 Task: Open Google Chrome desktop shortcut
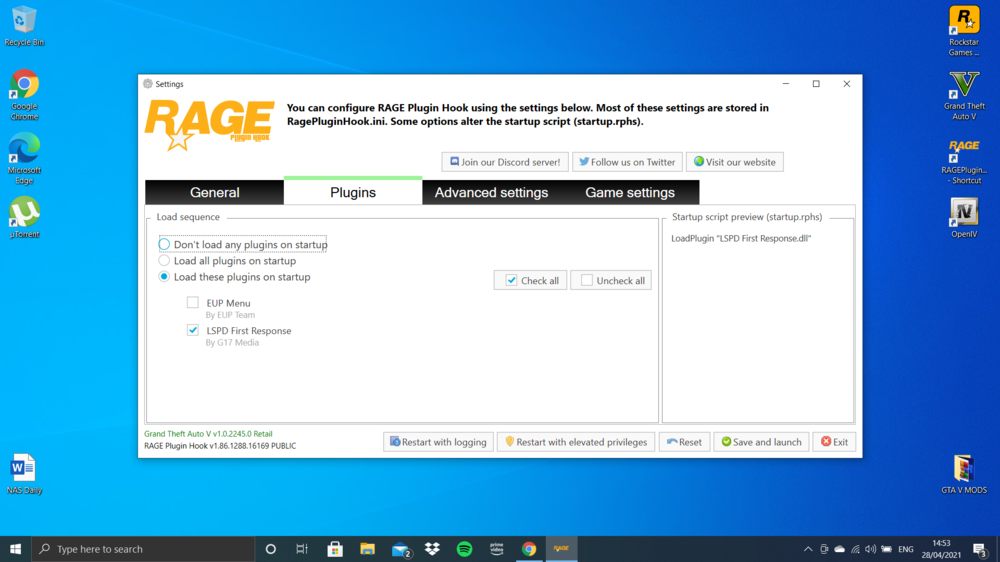pyautogui.click(x=24, y=94)
